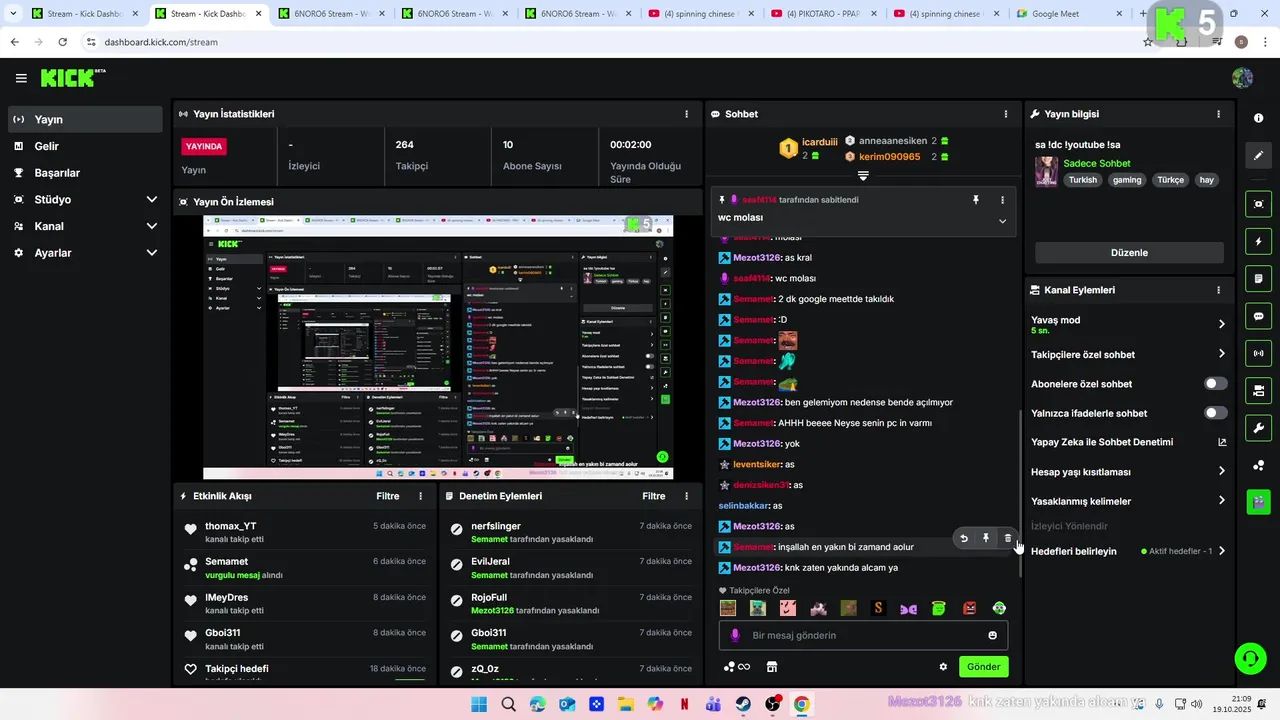1280x720 pixels.
Task: Open the shop icon below chat input
Action: pyautogui.click(x=771, y=667)
